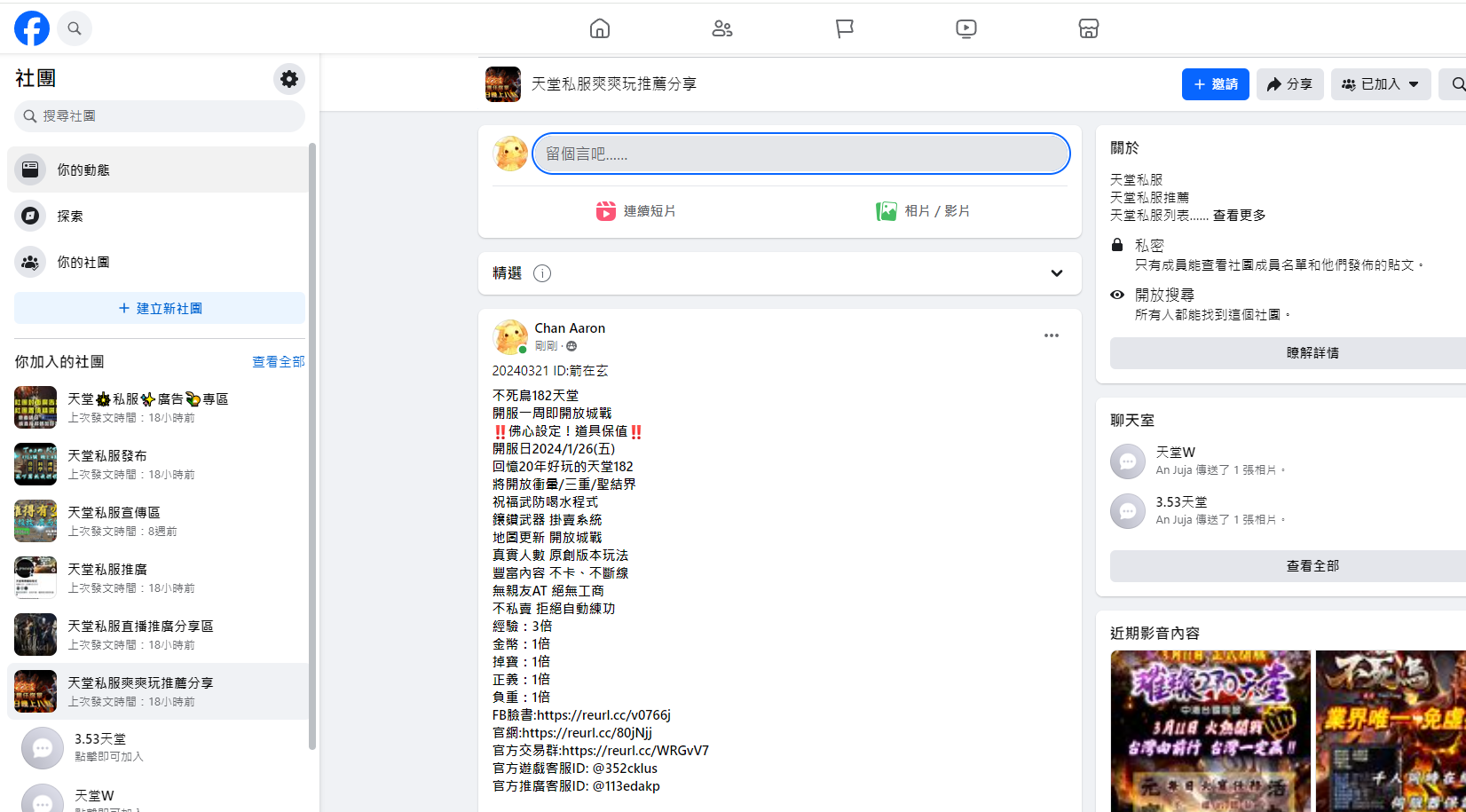Screen dimensions: 1466x812
Task: Click the 留個言吧 post composer field
Action: point(801,154)
